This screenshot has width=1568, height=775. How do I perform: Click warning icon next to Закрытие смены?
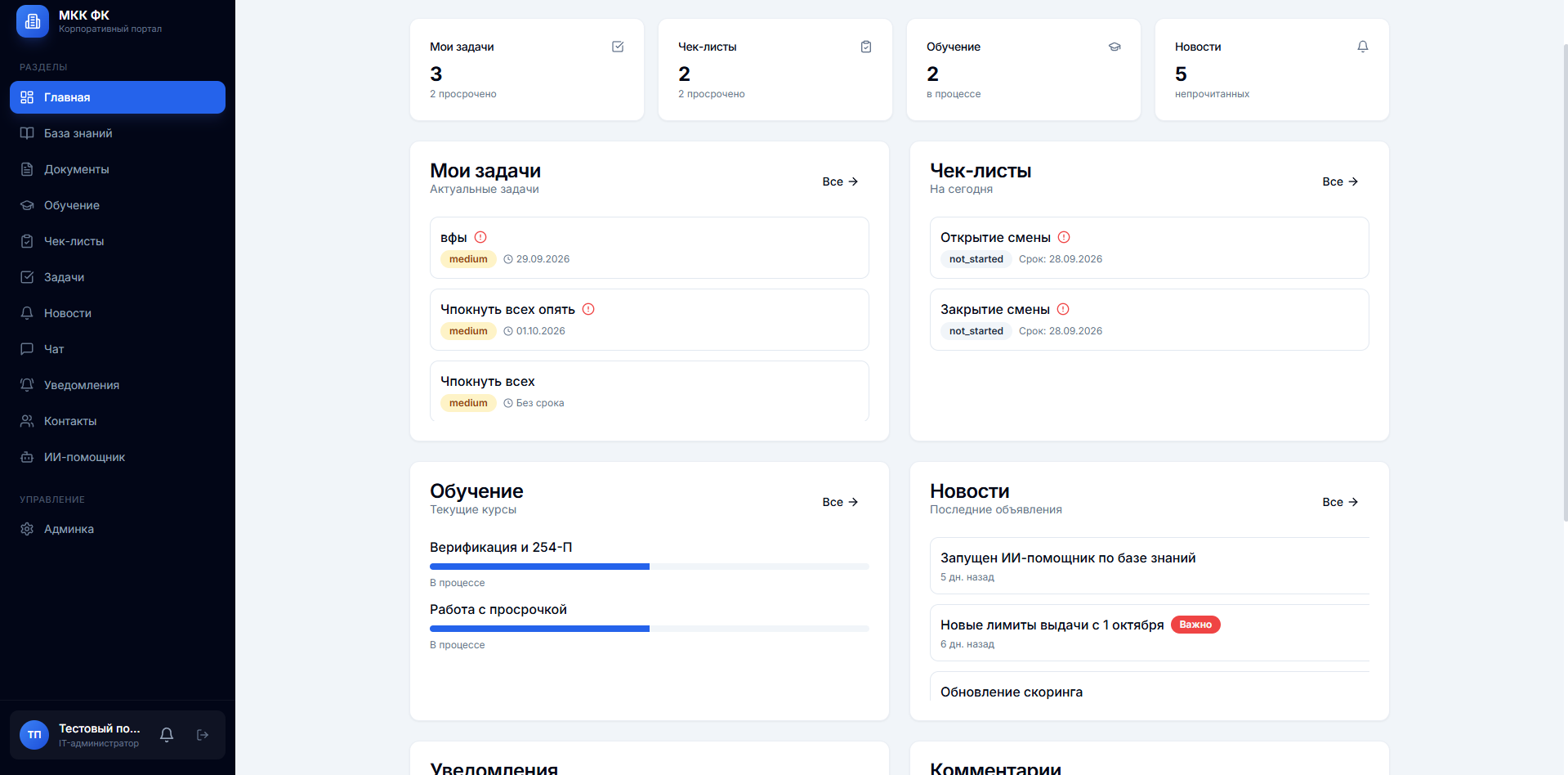coord(1063,309)
